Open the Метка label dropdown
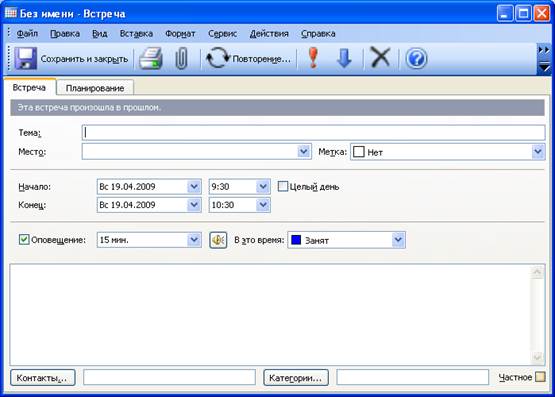Image resolution: width=555 pixels, height=397 pixels. point(538,151)
